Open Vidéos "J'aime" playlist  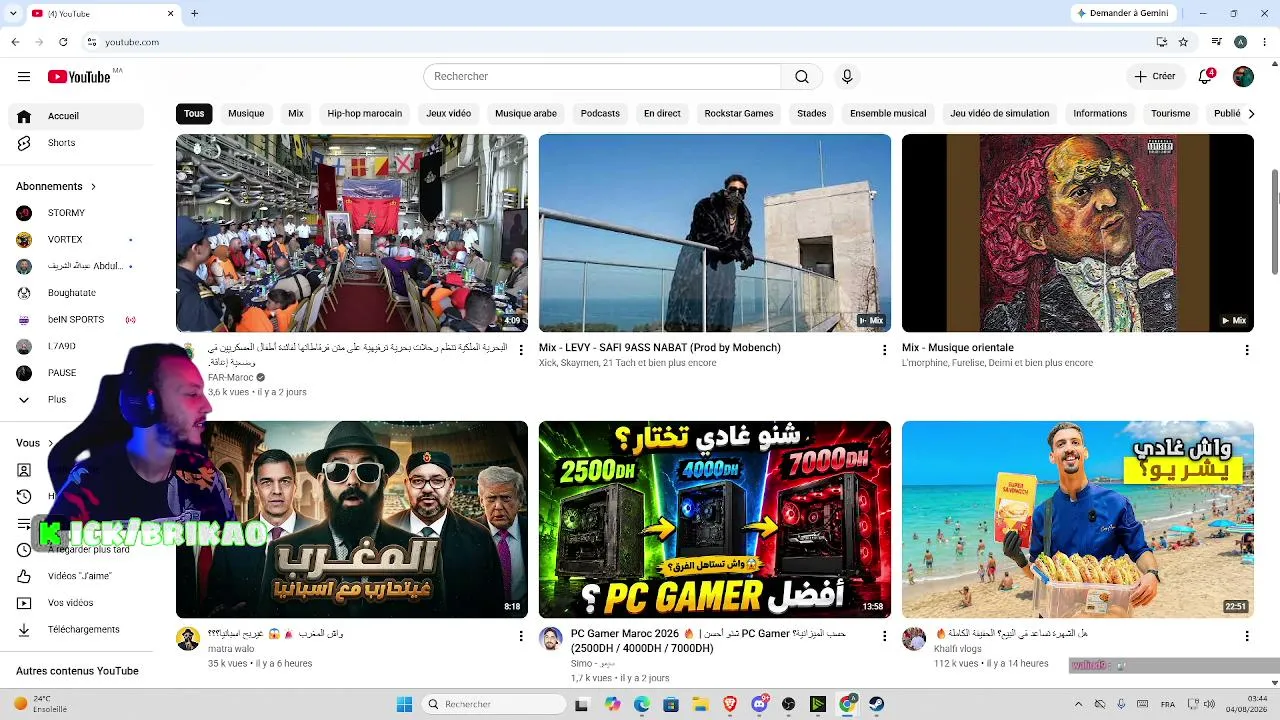[79, 576]
